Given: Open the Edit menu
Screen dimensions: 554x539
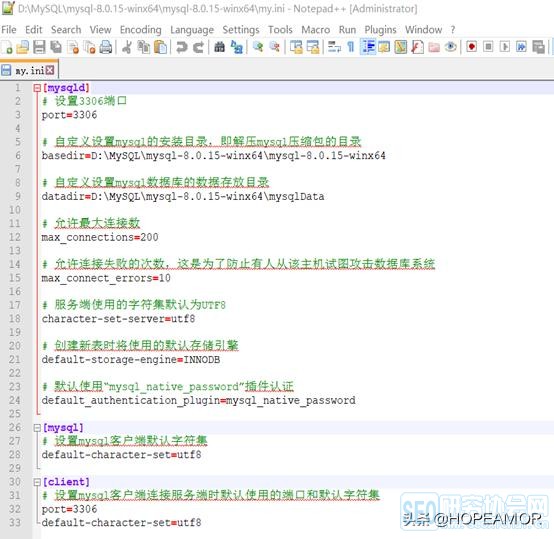Looking at the screenshot, I should point(34,30).
